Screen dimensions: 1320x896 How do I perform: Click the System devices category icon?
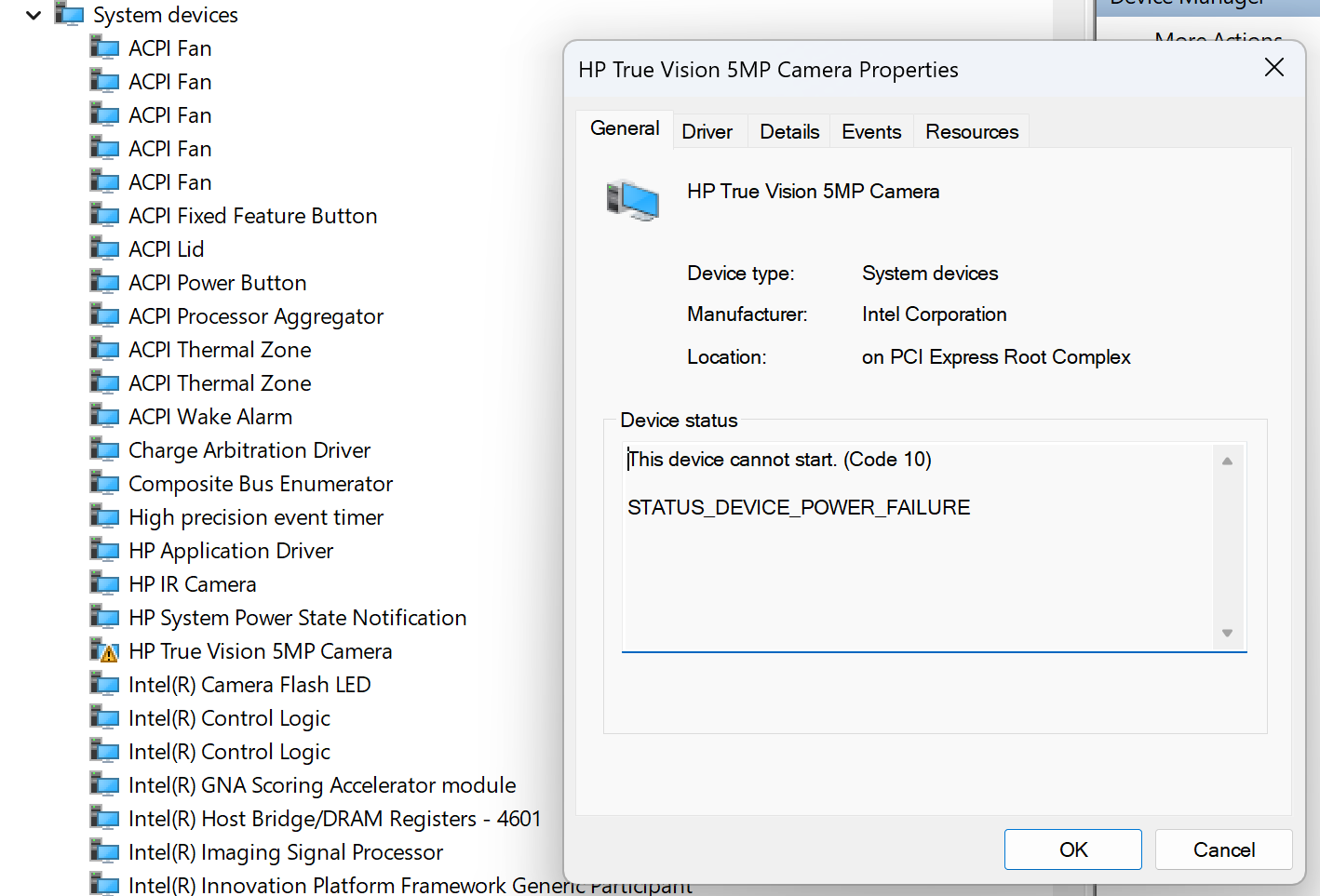(x=70, y=15)
